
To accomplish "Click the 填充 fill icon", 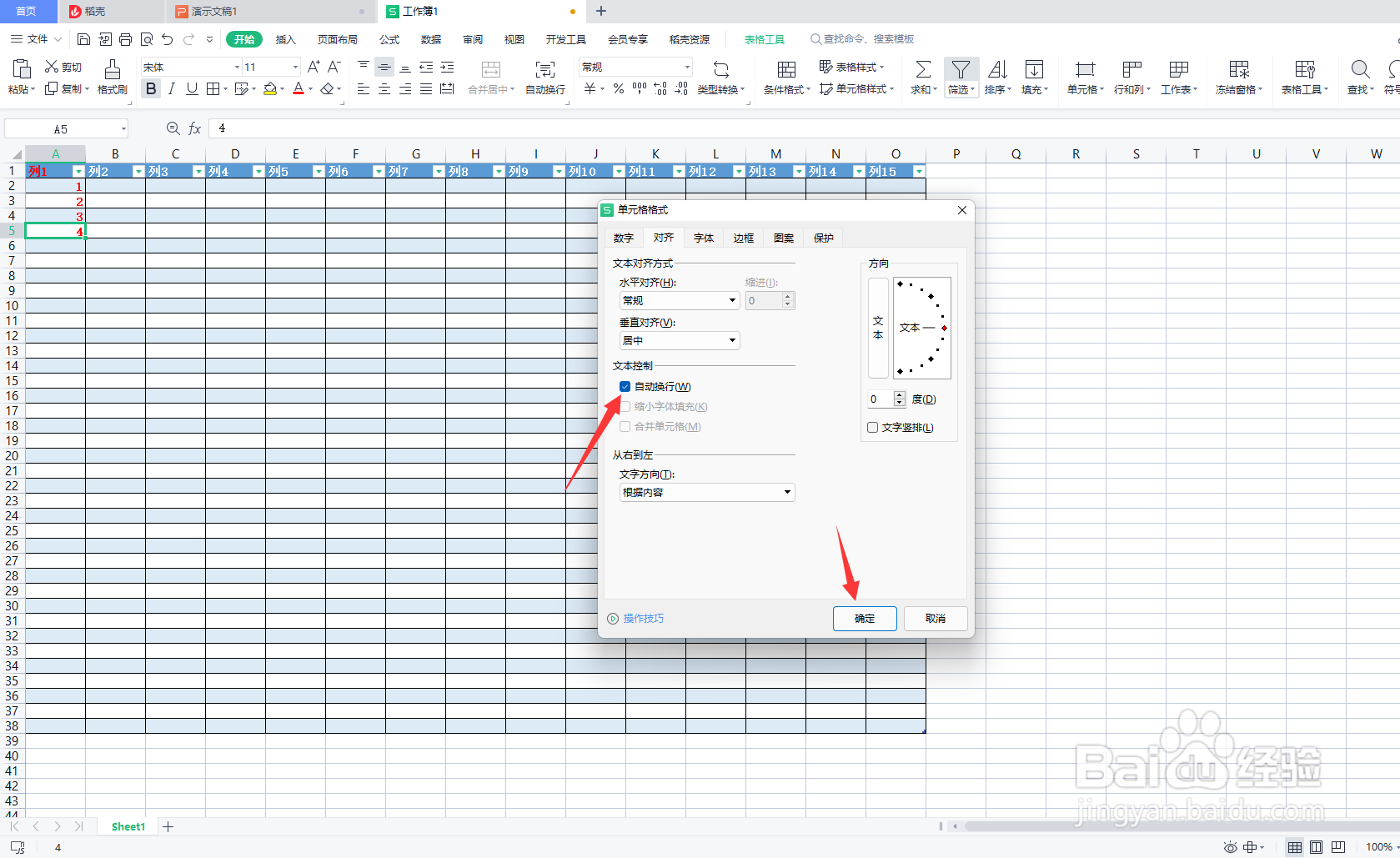I will [1034, 69].
